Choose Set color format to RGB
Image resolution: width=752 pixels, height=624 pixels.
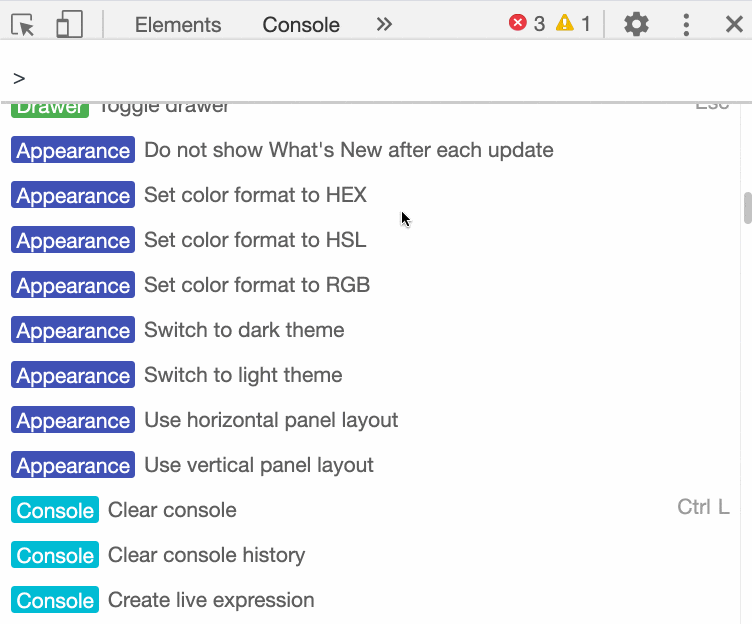coord(257,285)
